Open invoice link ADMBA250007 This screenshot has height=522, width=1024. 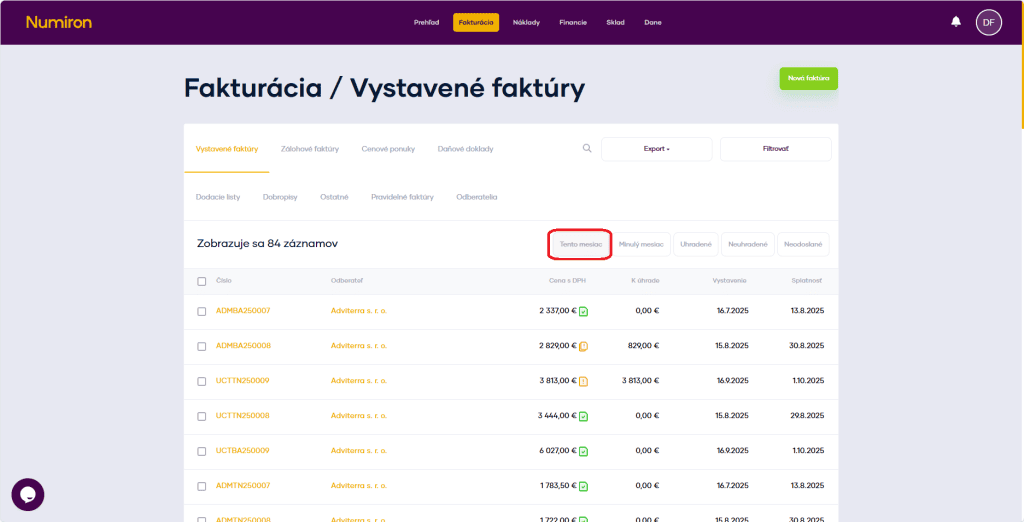(243, 311)
